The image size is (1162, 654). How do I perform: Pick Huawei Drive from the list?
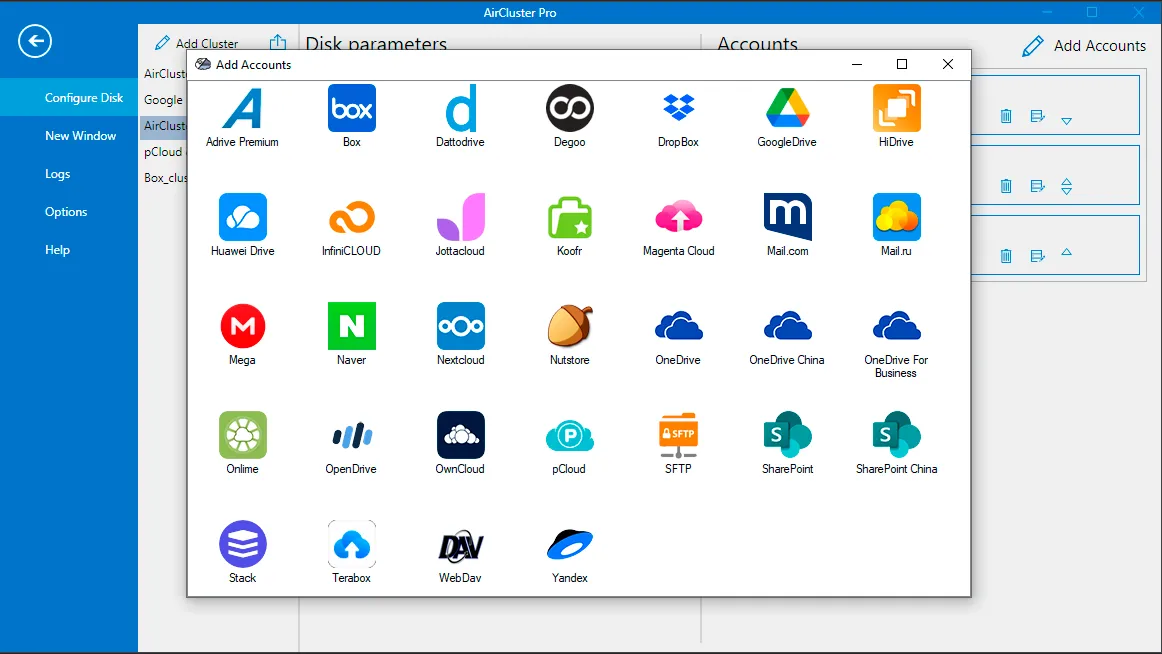(242, 218)
